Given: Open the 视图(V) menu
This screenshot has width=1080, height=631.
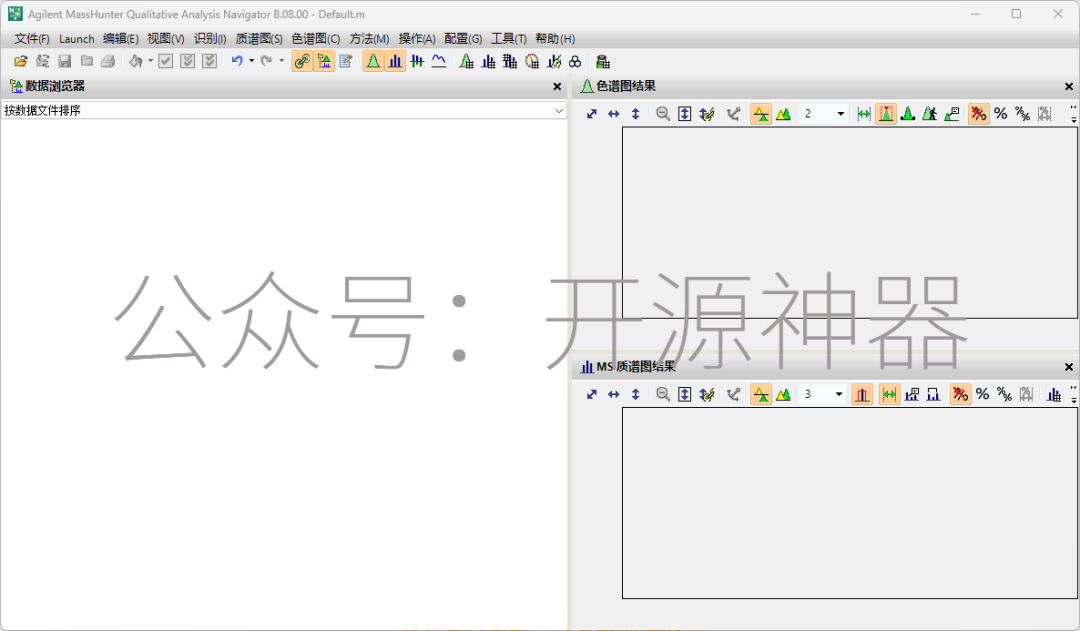Looking at the screenshot, I should pyautogui.click(x=165, y=39).
